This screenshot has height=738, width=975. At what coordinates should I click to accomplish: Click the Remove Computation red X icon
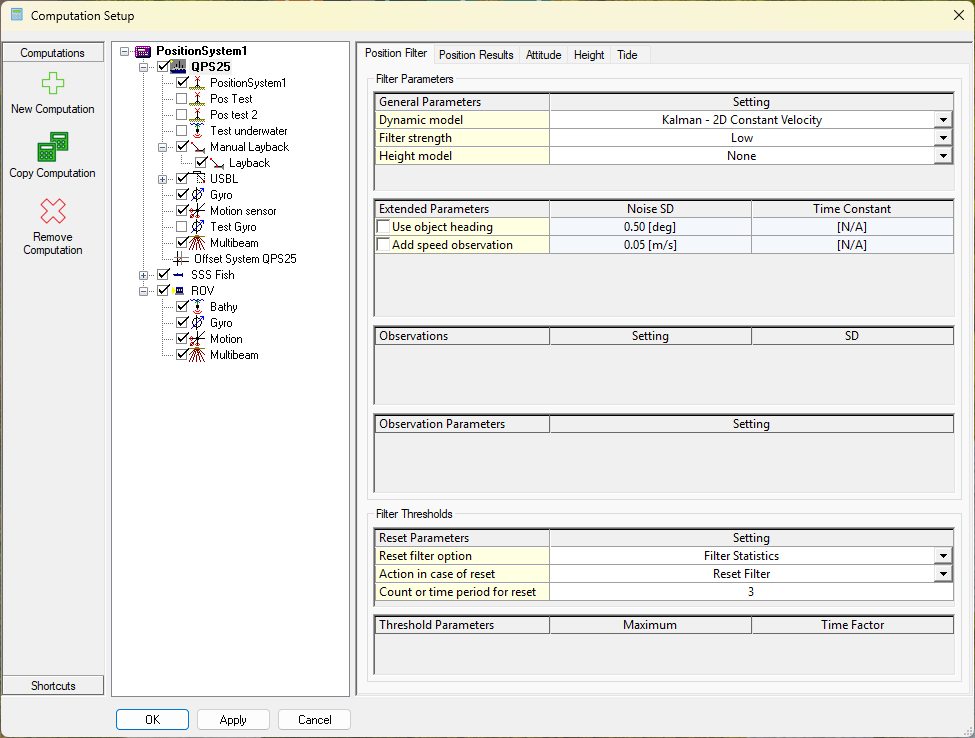click(52, 211)
